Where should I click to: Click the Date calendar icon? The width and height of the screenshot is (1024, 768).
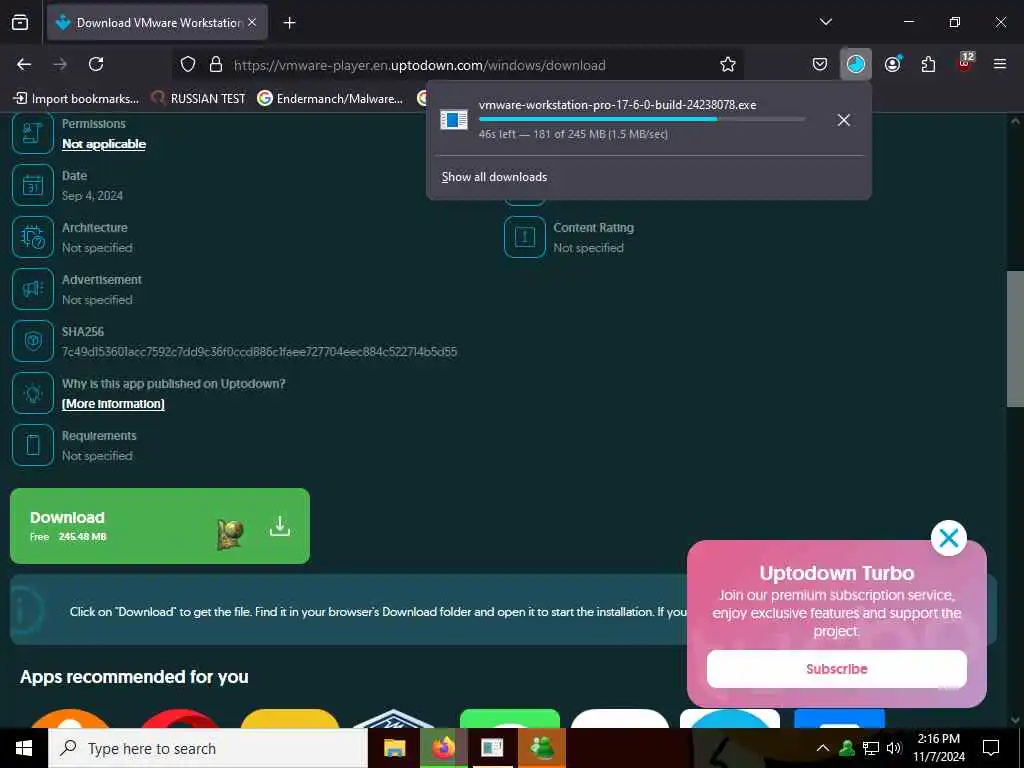point(33,185)
